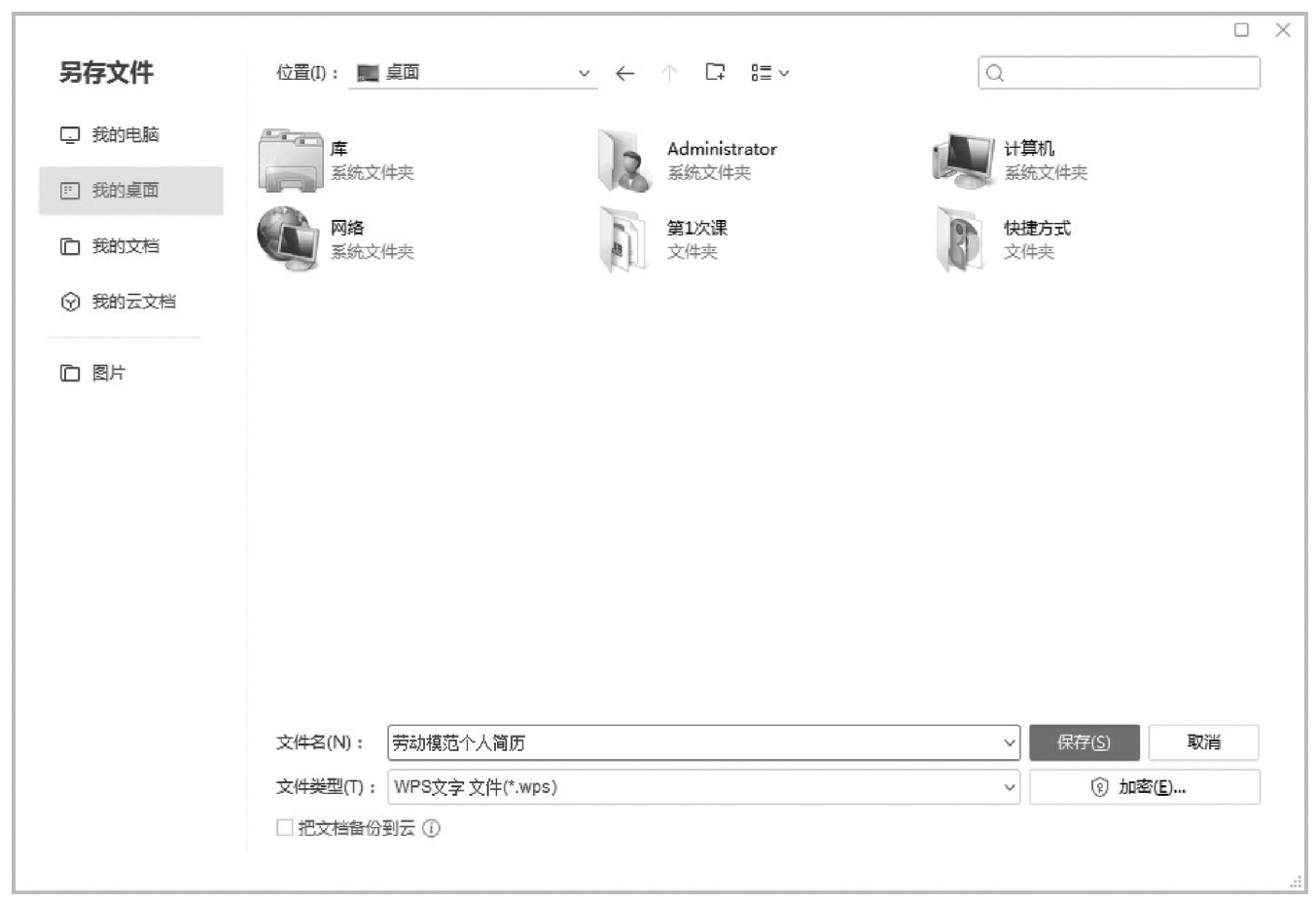Open the 快捷方式 folder

pos(960,239)
